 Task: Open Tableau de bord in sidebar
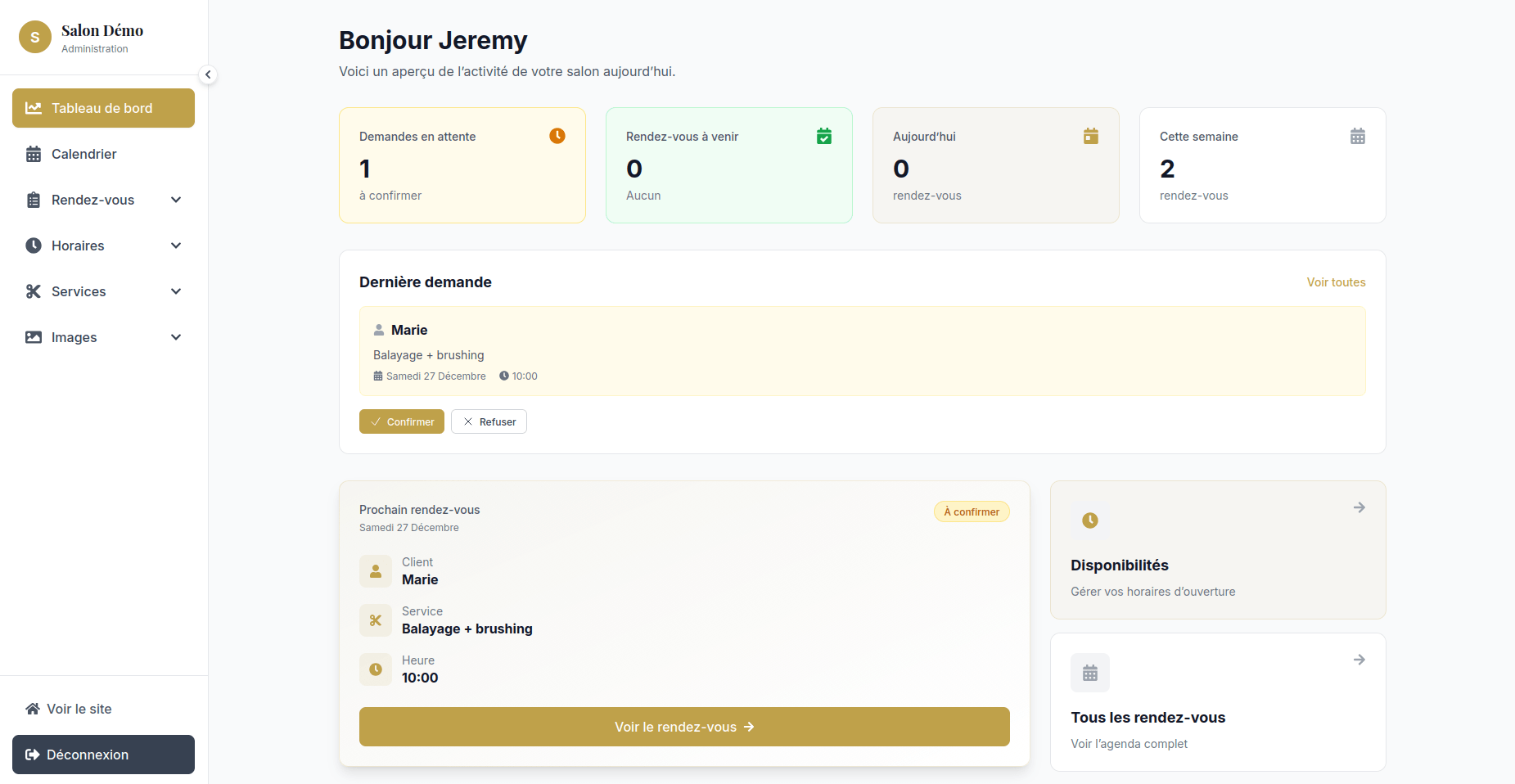103,108
